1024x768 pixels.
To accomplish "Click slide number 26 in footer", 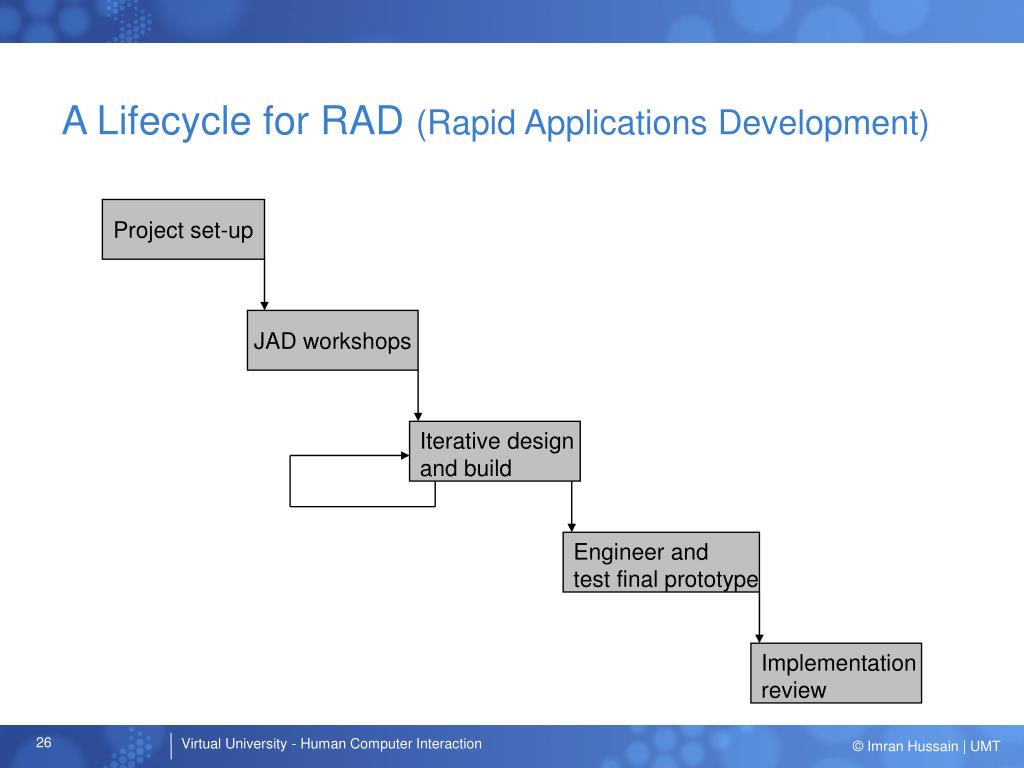I will point(44,743).
